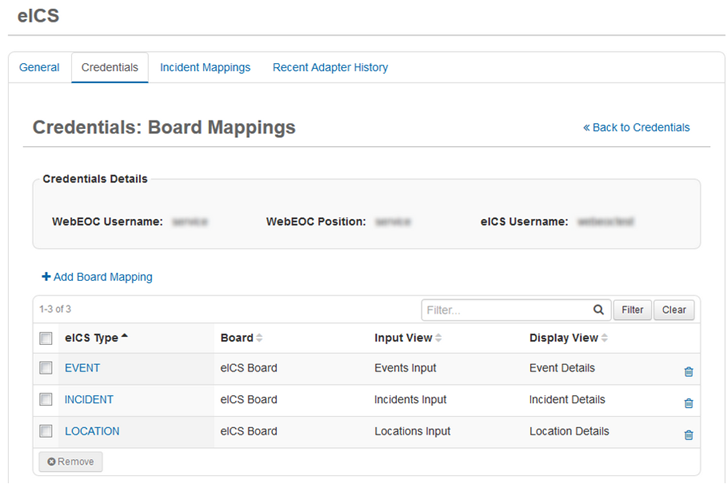Toggle the select-all checkbox in table header
Image resolution: width=727 pixels, height=492 pixels.
click(x=46, y=339)
